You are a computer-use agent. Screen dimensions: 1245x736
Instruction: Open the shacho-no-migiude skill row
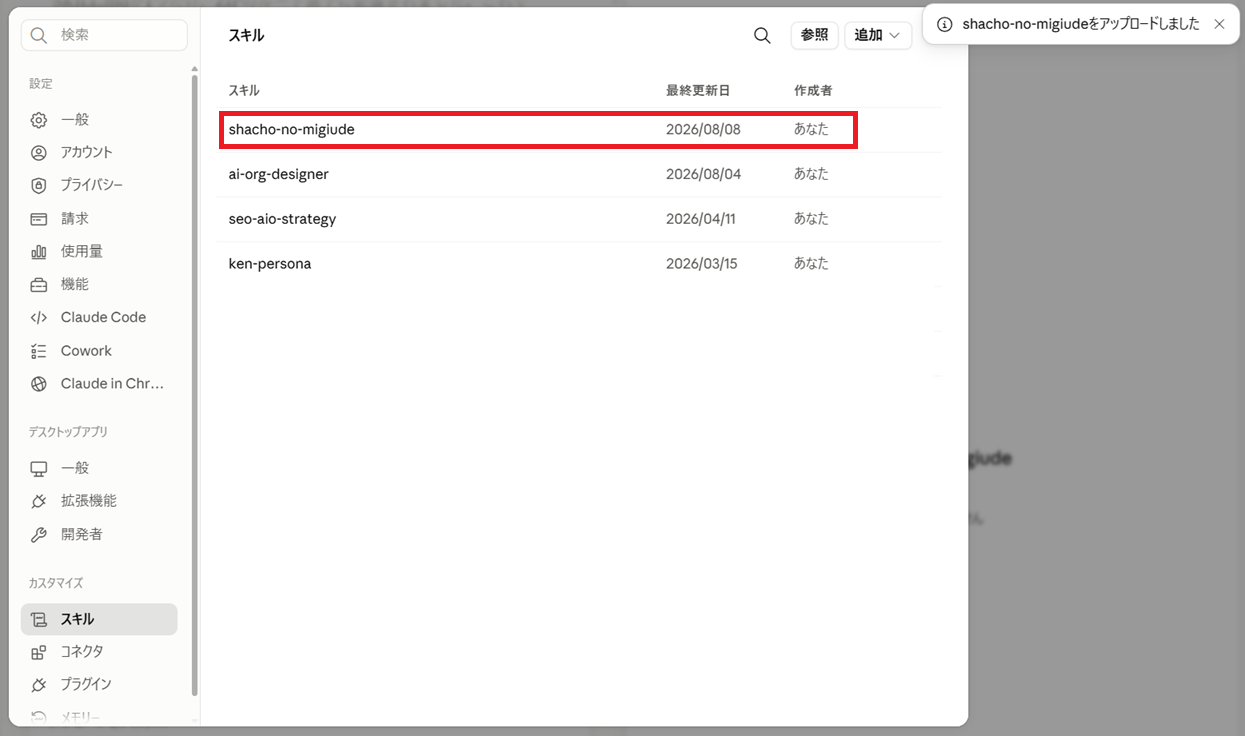pyautogui.click(x=581, y=130)
